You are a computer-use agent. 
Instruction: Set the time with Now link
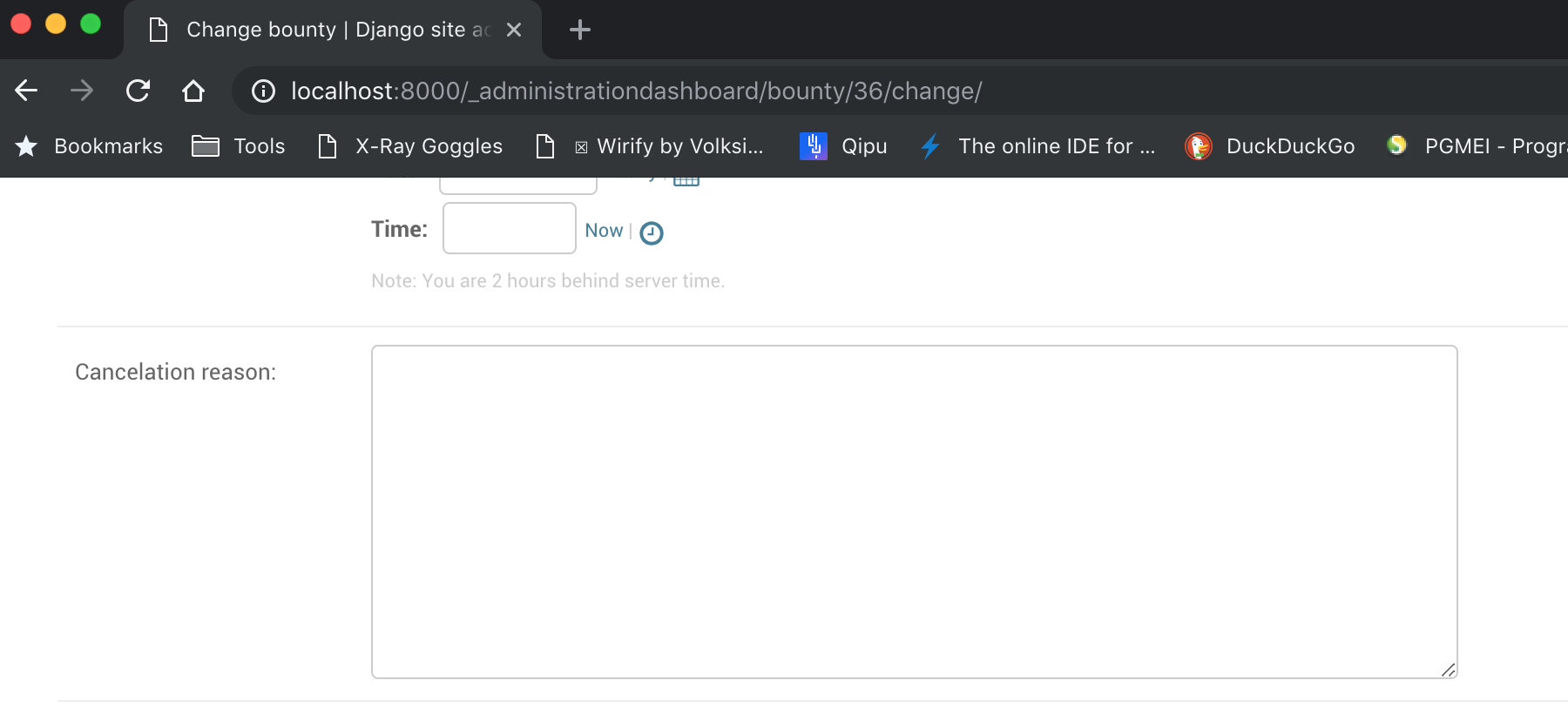604,231
